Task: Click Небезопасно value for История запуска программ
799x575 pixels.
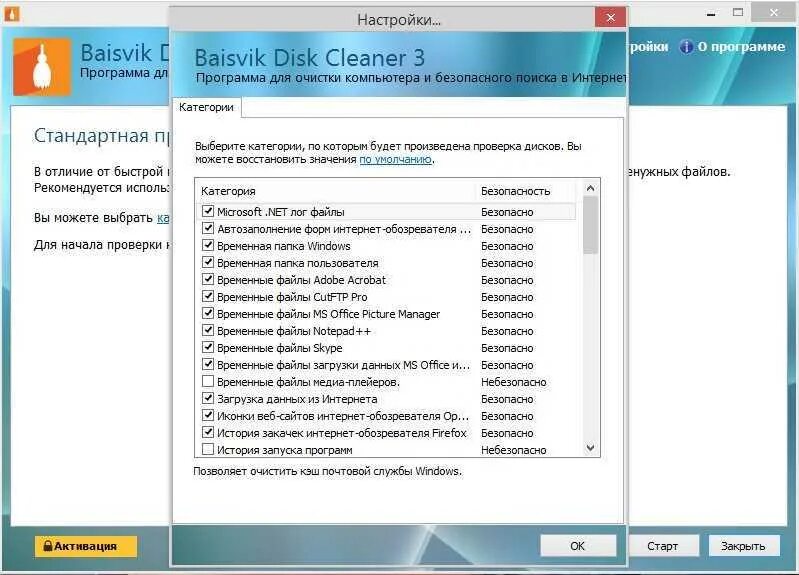Action: point(514,450)
